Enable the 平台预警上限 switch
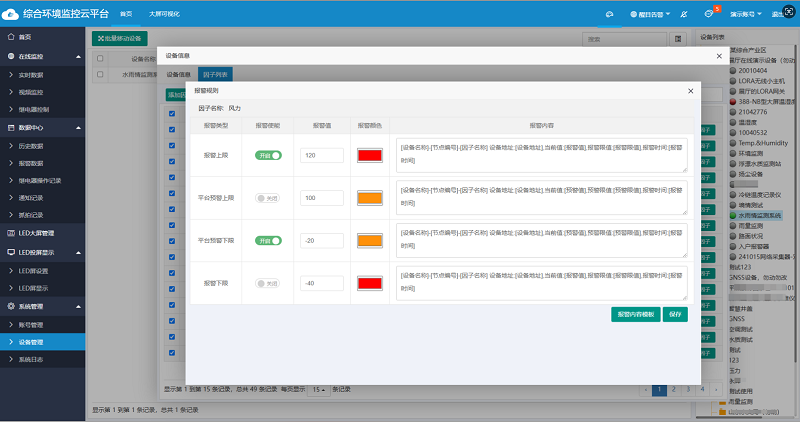 [269, 198]
